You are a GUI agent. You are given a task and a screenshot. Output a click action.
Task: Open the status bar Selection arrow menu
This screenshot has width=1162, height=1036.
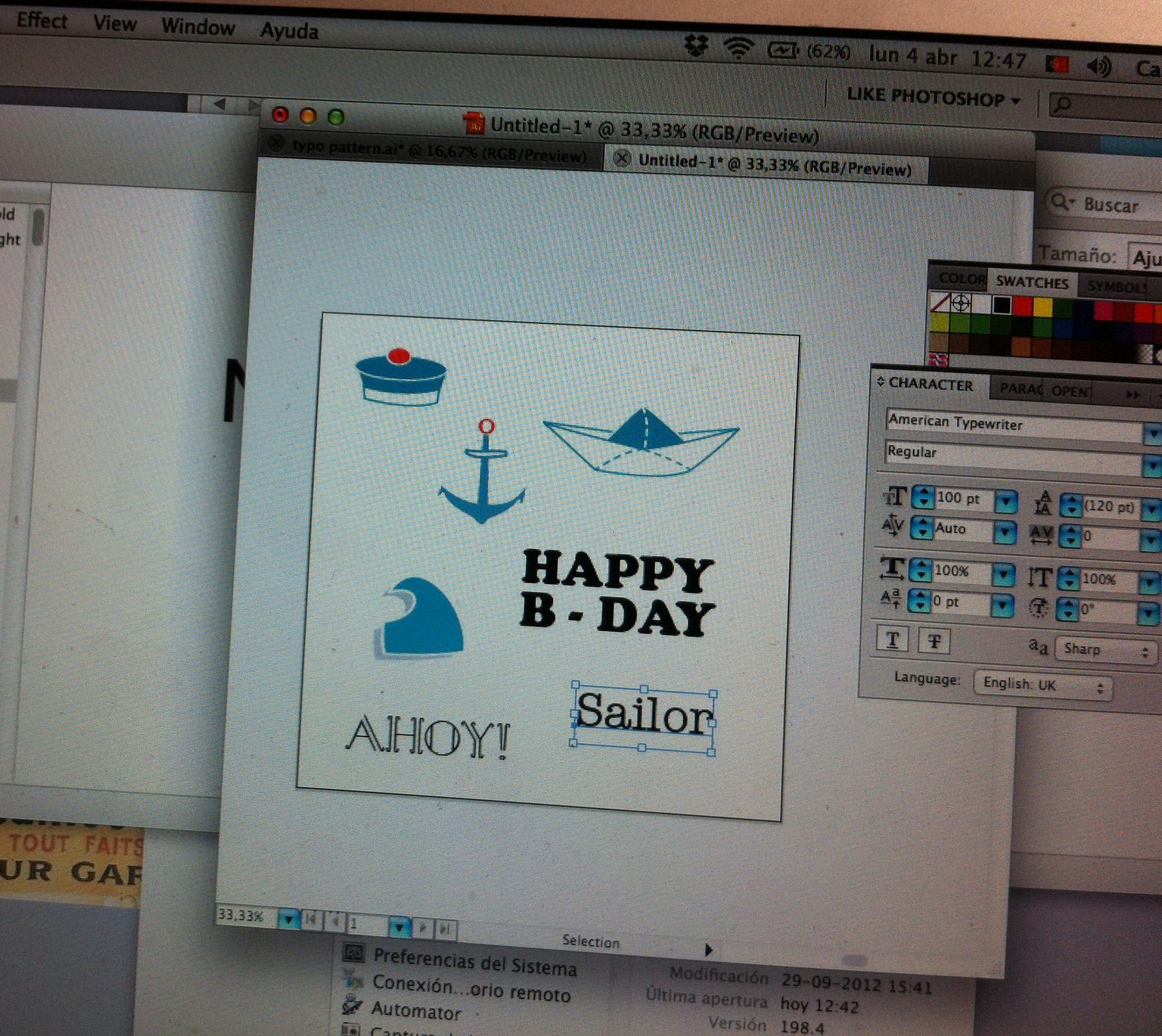[x=708, y=949]
